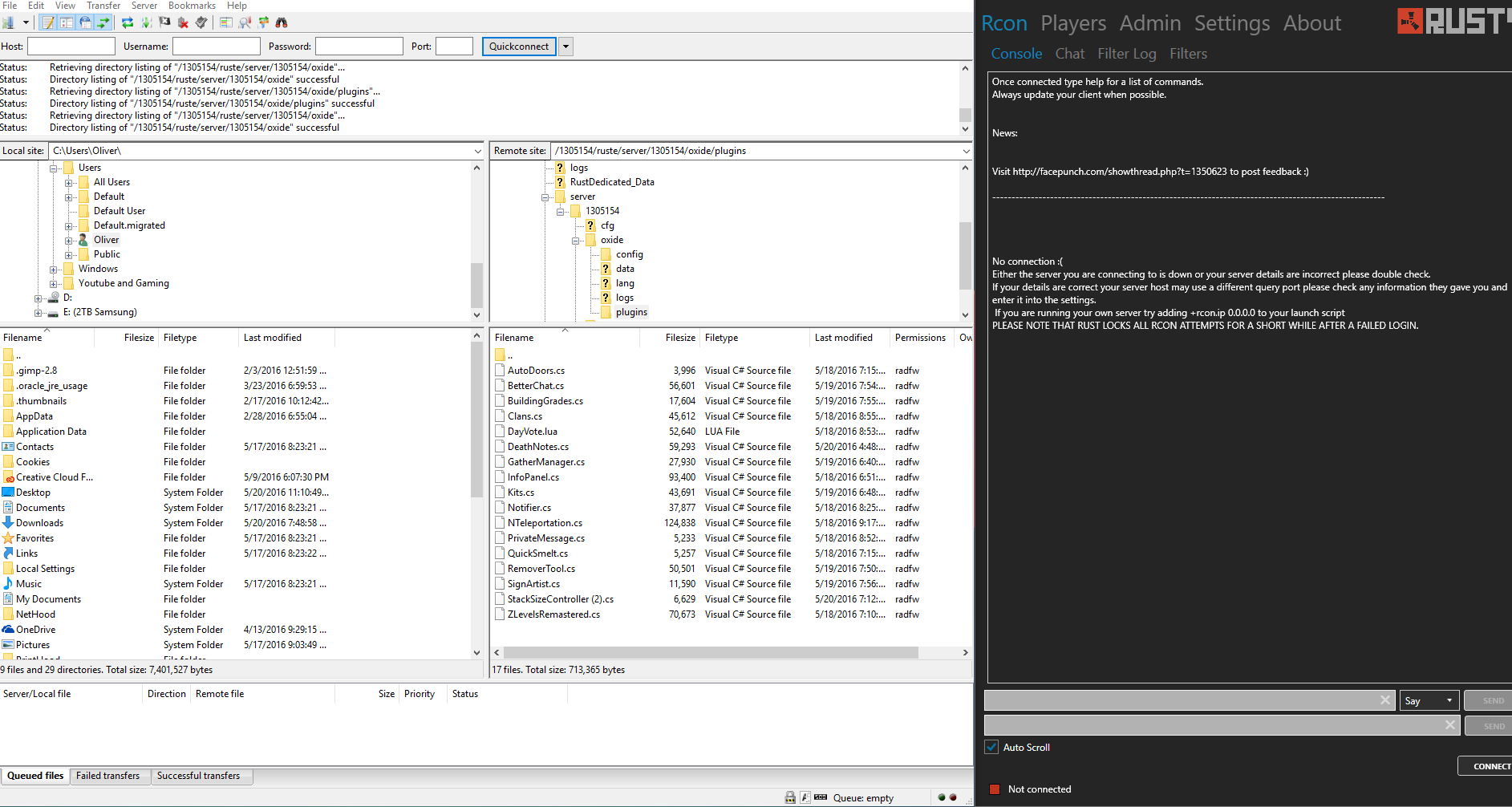Click the speed limits icon in status bar
The width and height of the screenshot is (1512, 807).
[x=821, y=797]
